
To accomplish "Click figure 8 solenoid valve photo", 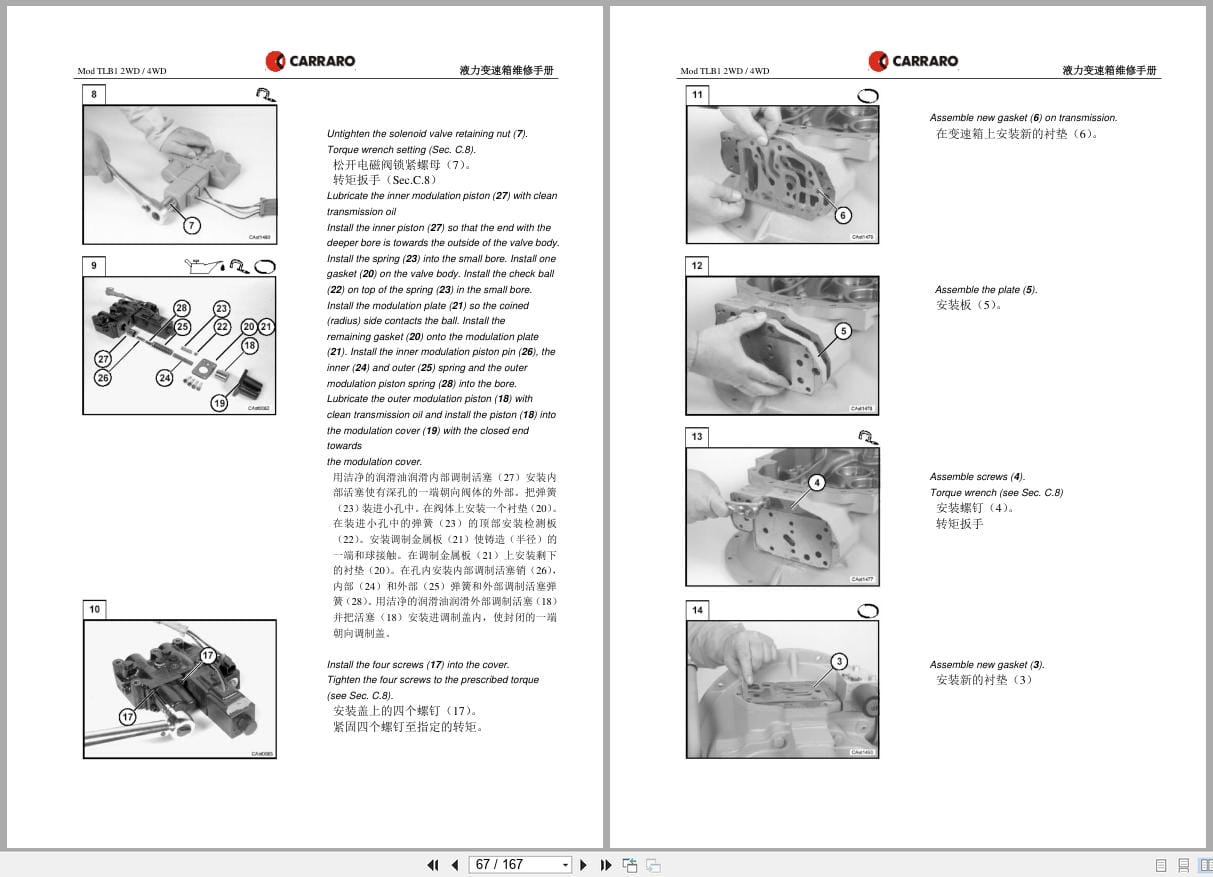I will click(x=179, y=175).
